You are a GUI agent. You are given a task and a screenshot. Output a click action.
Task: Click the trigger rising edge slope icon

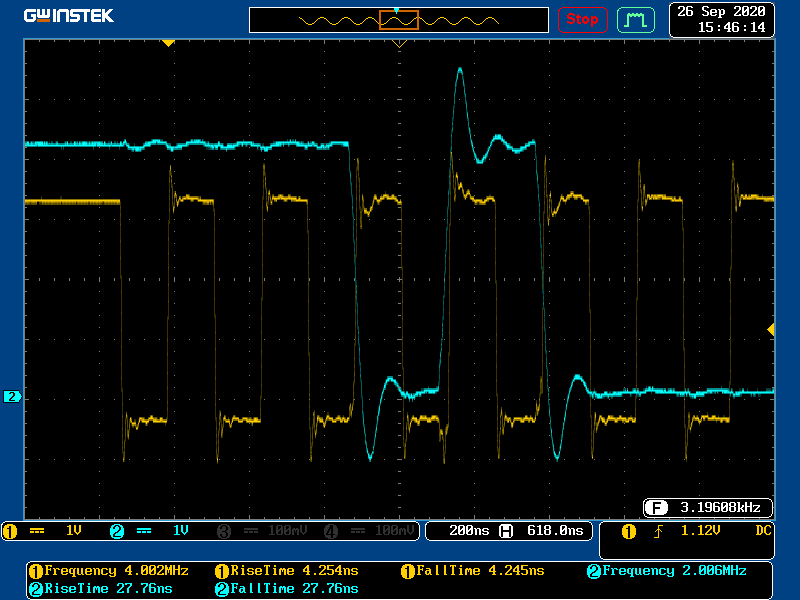pos(660,530)
